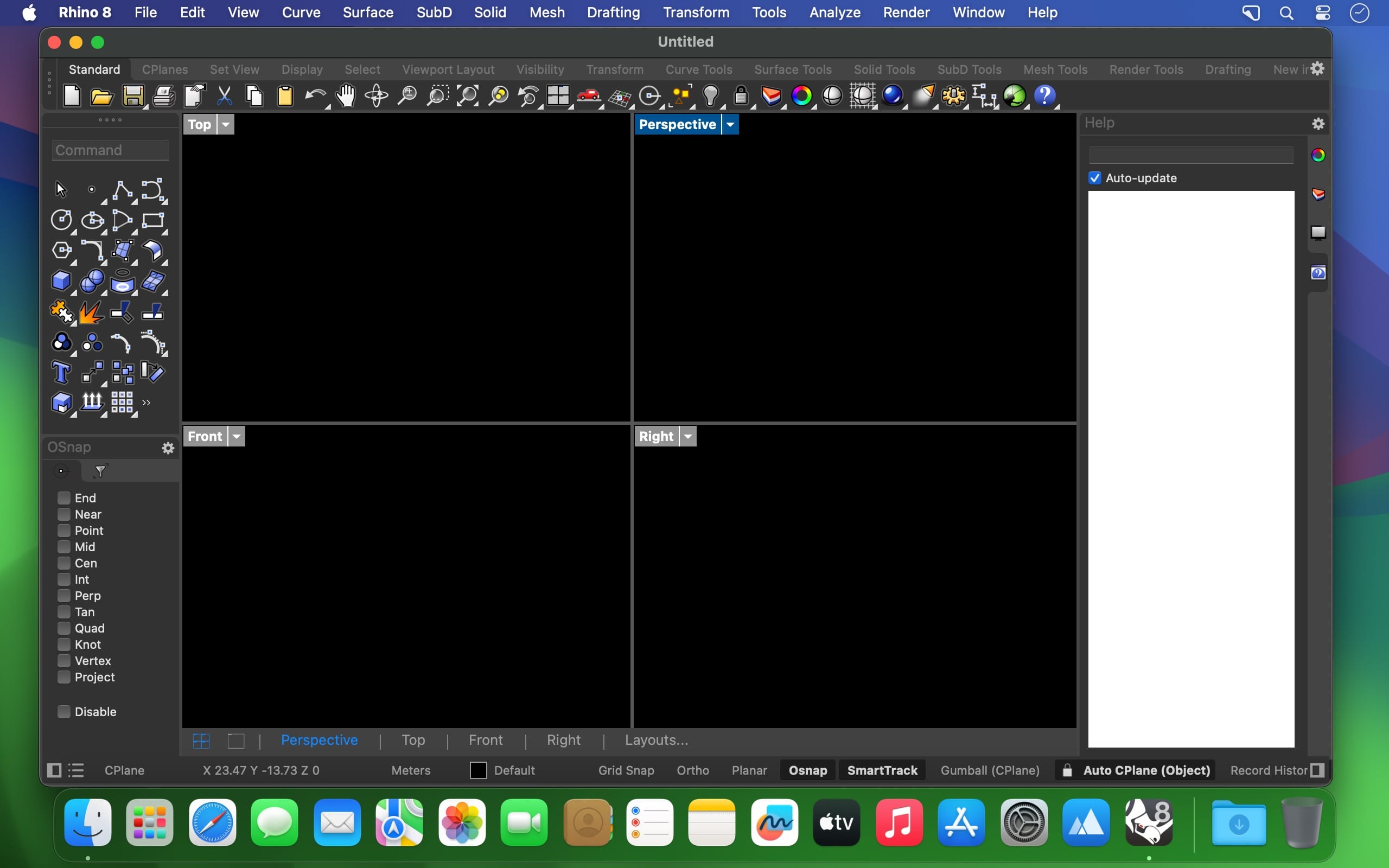1389x868 pixels.
Task: Open the Right viewport title dropdown
Action: [688, 436]
